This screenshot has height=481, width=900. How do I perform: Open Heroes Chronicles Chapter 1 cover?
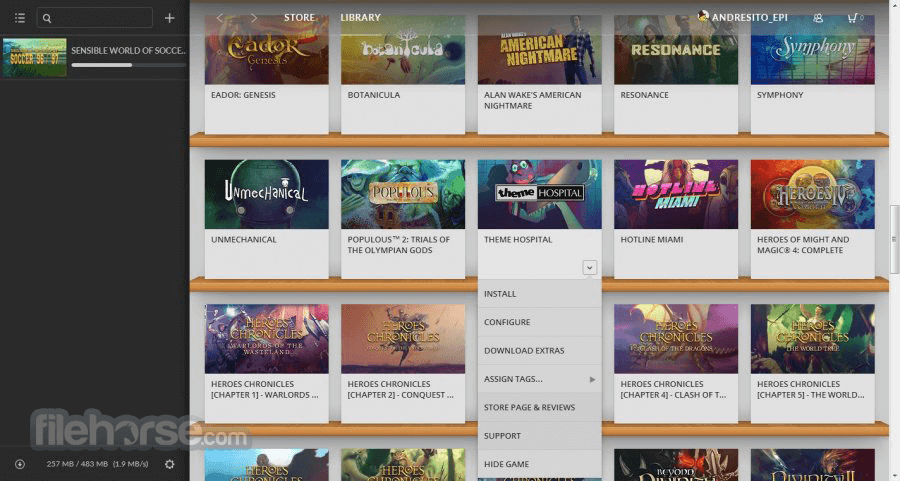pyautogui.click(x=267, y=339)
